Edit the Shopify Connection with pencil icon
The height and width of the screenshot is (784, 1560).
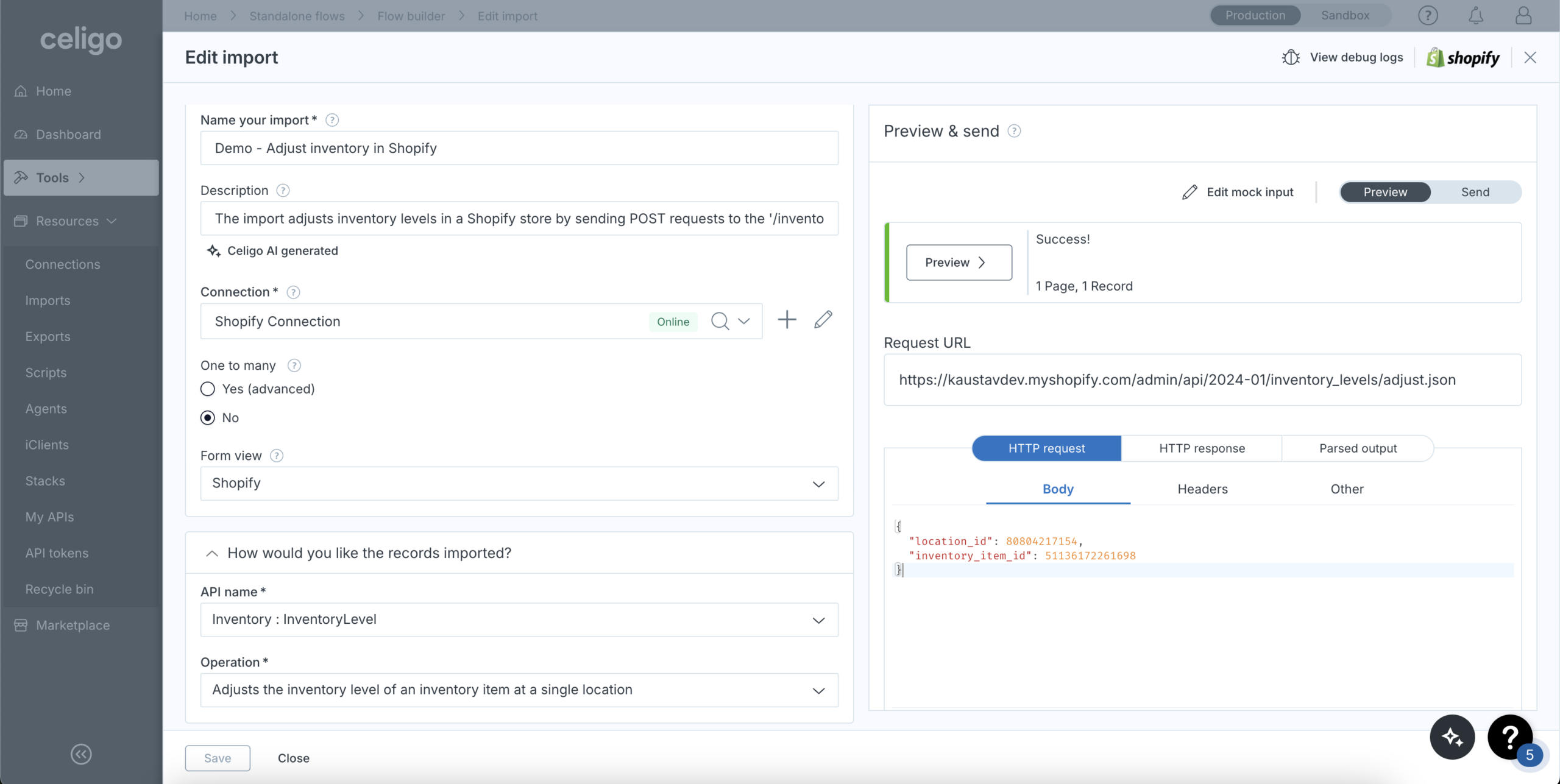point(823,320)
